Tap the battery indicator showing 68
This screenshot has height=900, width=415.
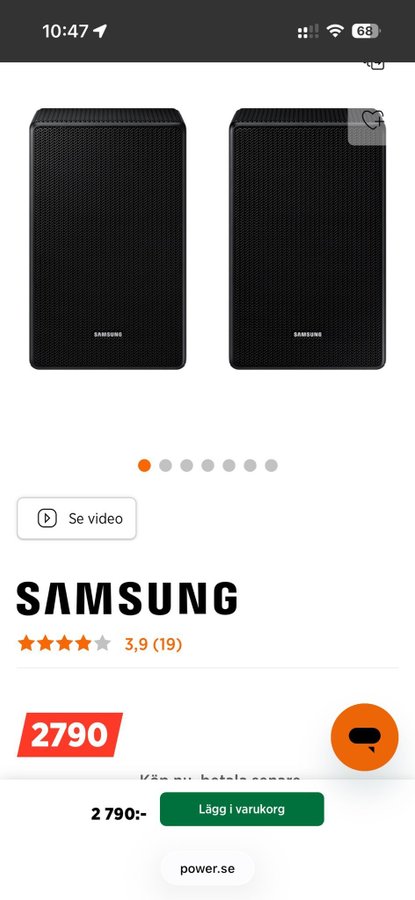366,31
